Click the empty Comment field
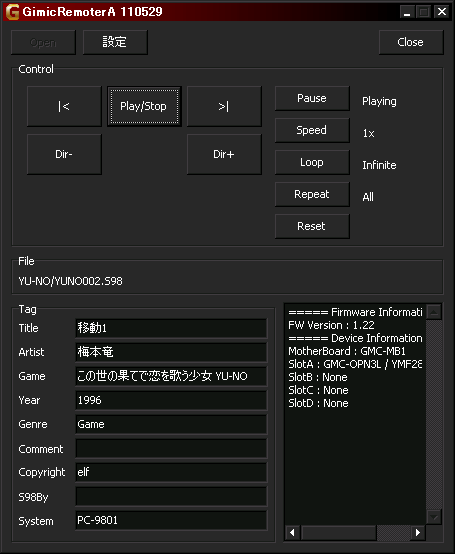Image resolution: width=455 pixels, height=554 pixels. point(171,448)
